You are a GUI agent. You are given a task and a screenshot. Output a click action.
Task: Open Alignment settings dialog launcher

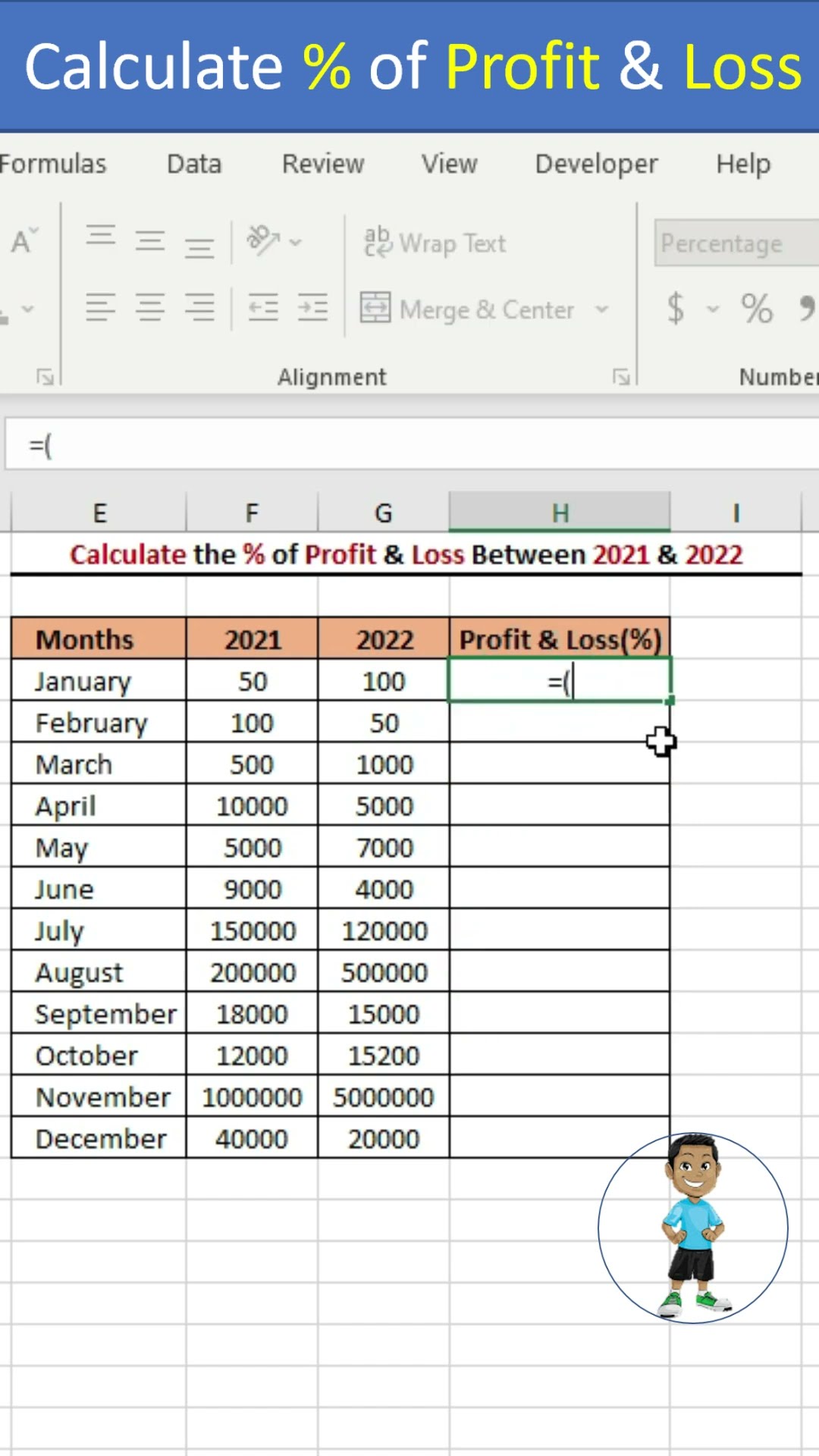[x=621, y=377]
